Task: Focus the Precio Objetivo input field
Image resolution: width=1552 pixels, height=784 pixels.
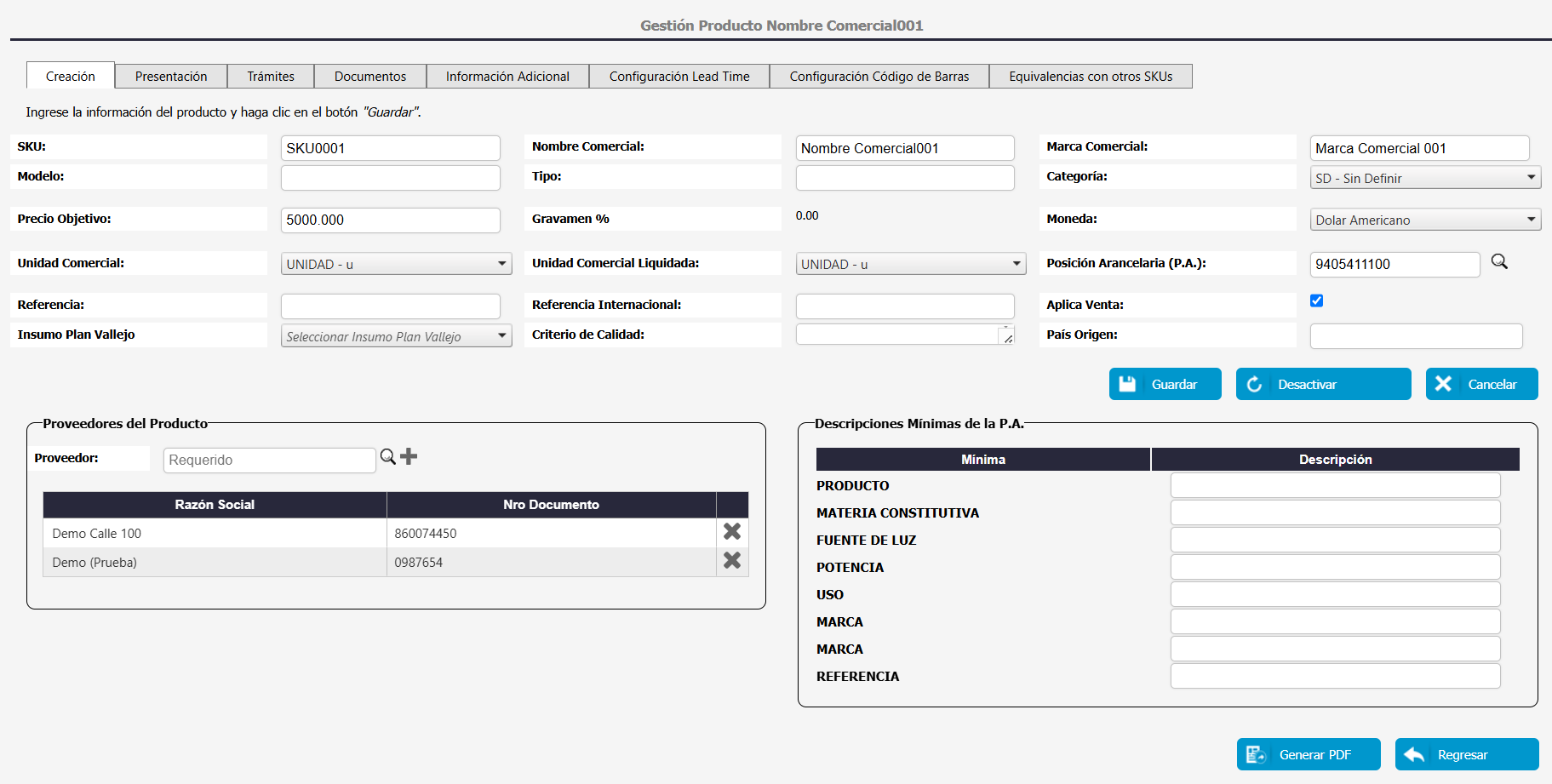Action: click(390, 220)
